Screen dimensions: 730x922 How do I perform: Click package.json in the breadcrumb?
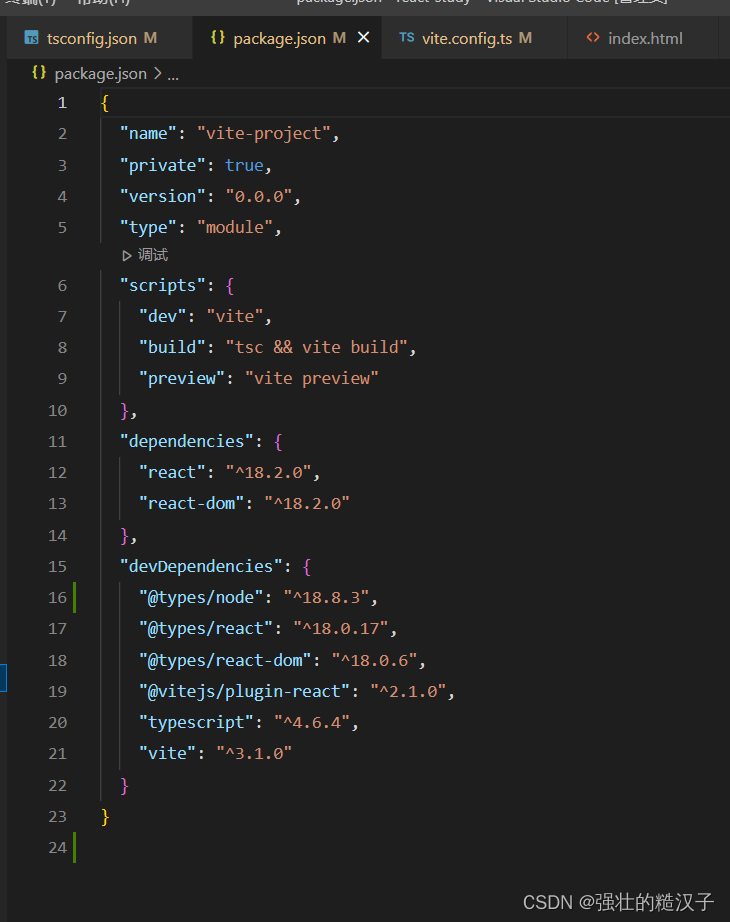click(101, 74)
